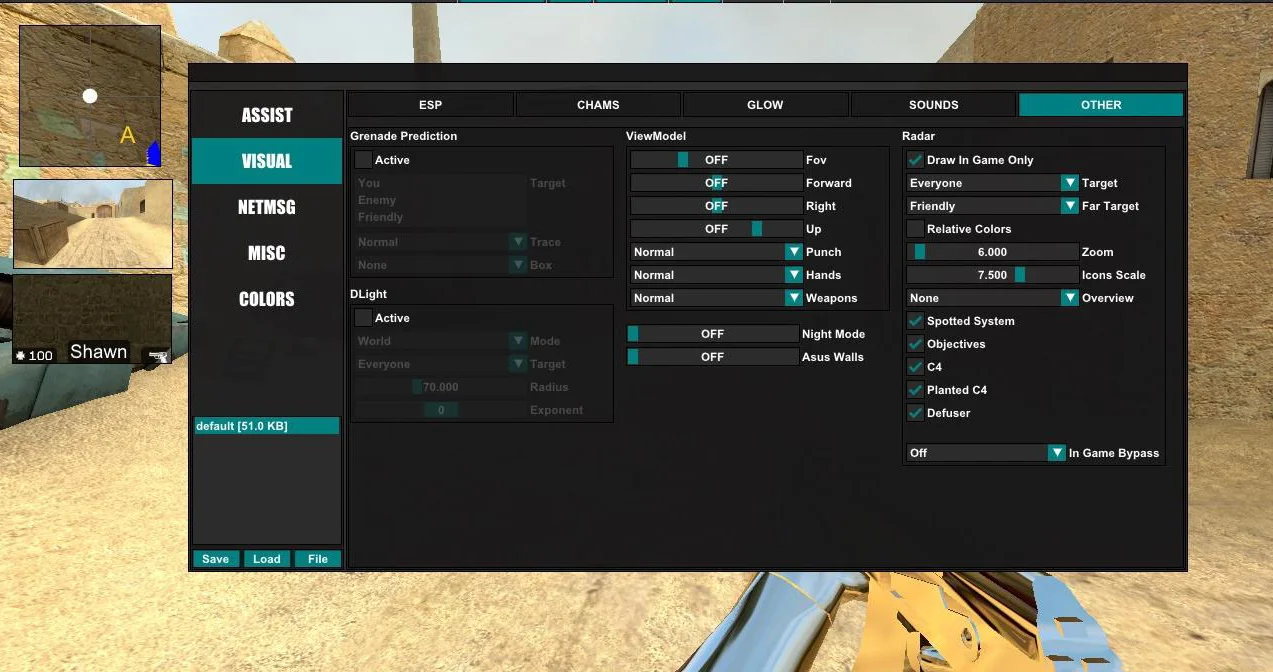Image resolution: width=1273 pixels, height=672 pixels.
Task: Disable the Planted C4 radar option
Action: [915, 390]
